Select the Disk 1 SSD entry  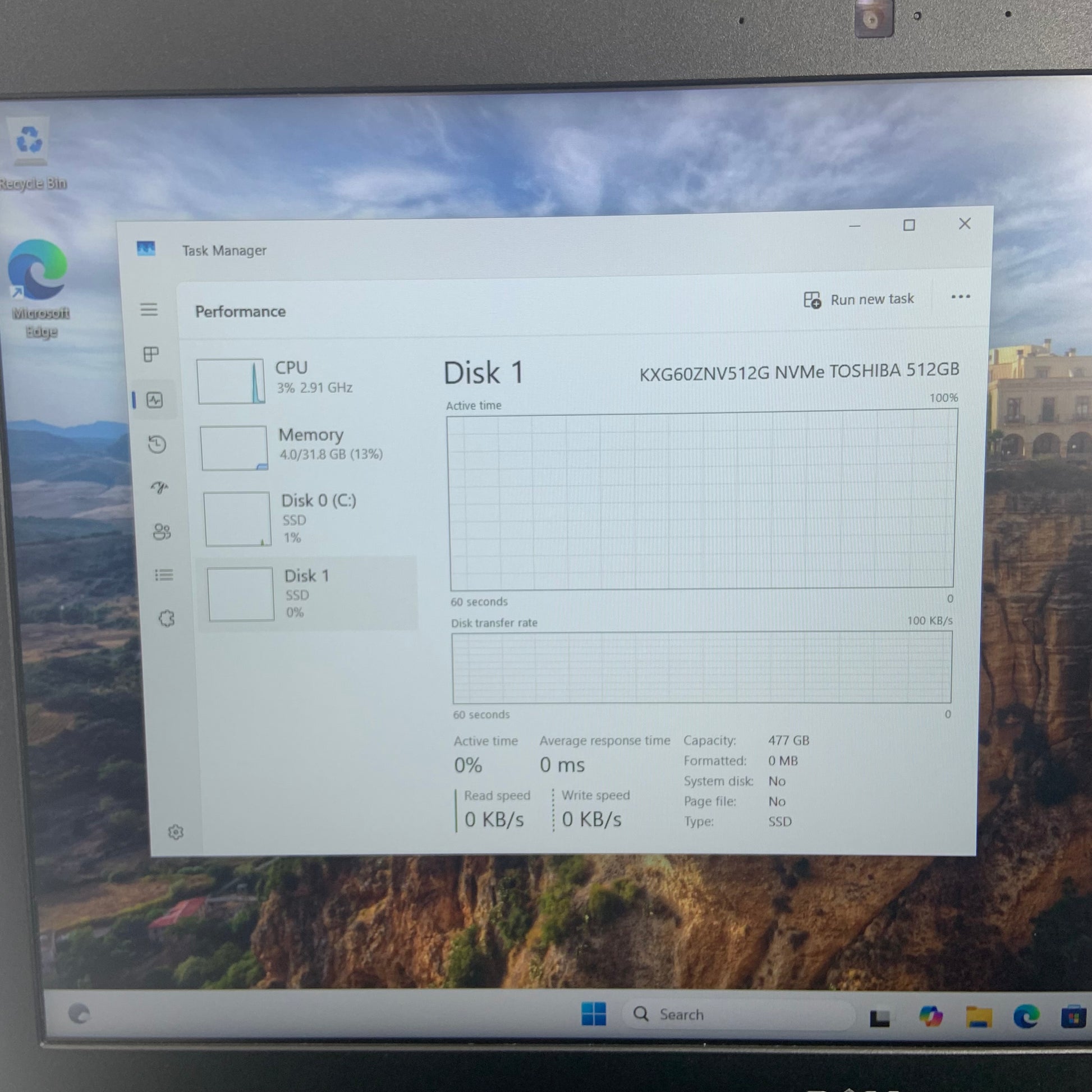(307, 594)
